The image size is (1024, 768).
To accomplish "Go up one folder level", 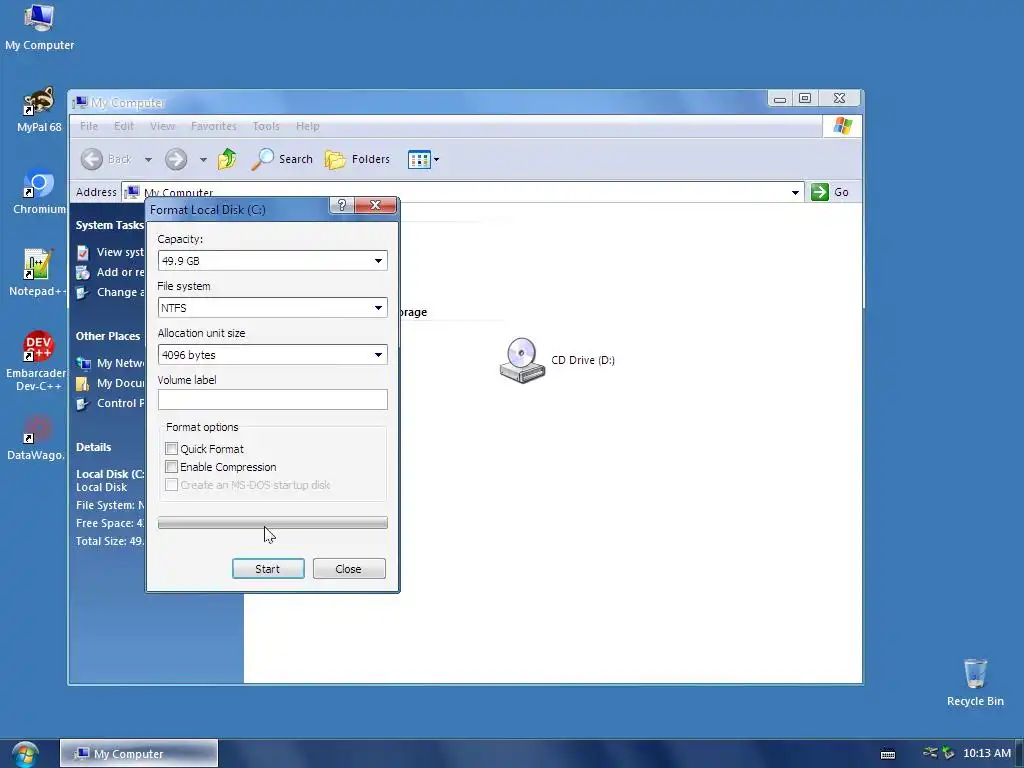I will 227,159.
